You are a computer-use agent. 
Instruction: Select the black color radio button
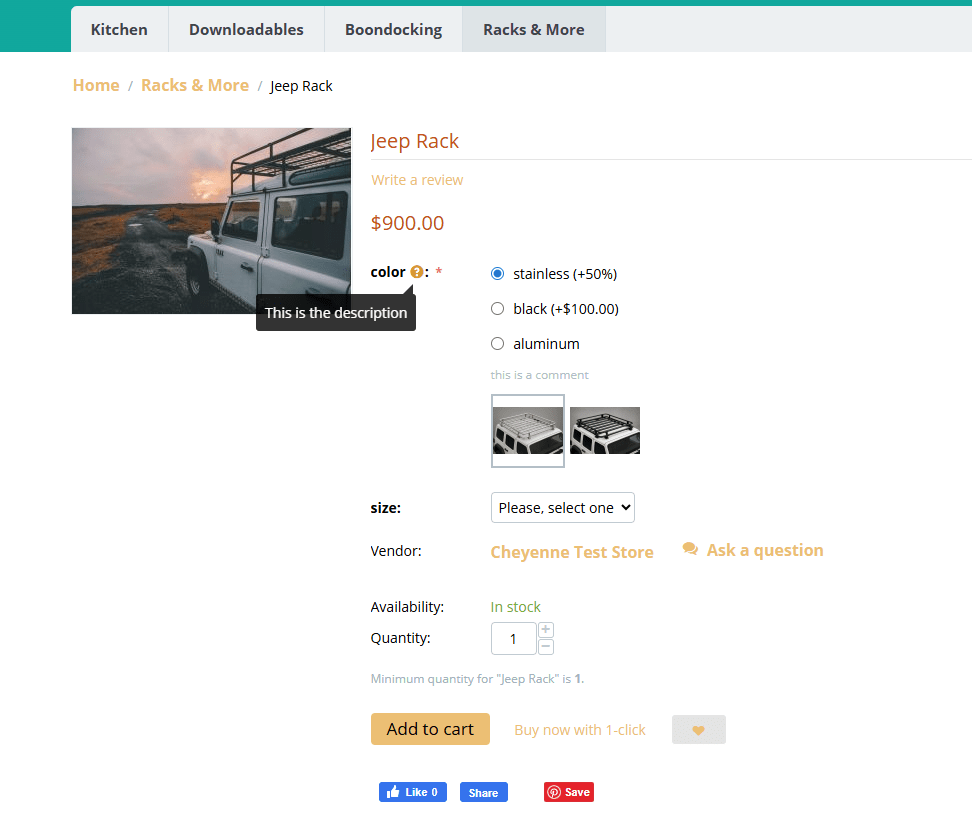pyautogui.click(x=498, y=309)
